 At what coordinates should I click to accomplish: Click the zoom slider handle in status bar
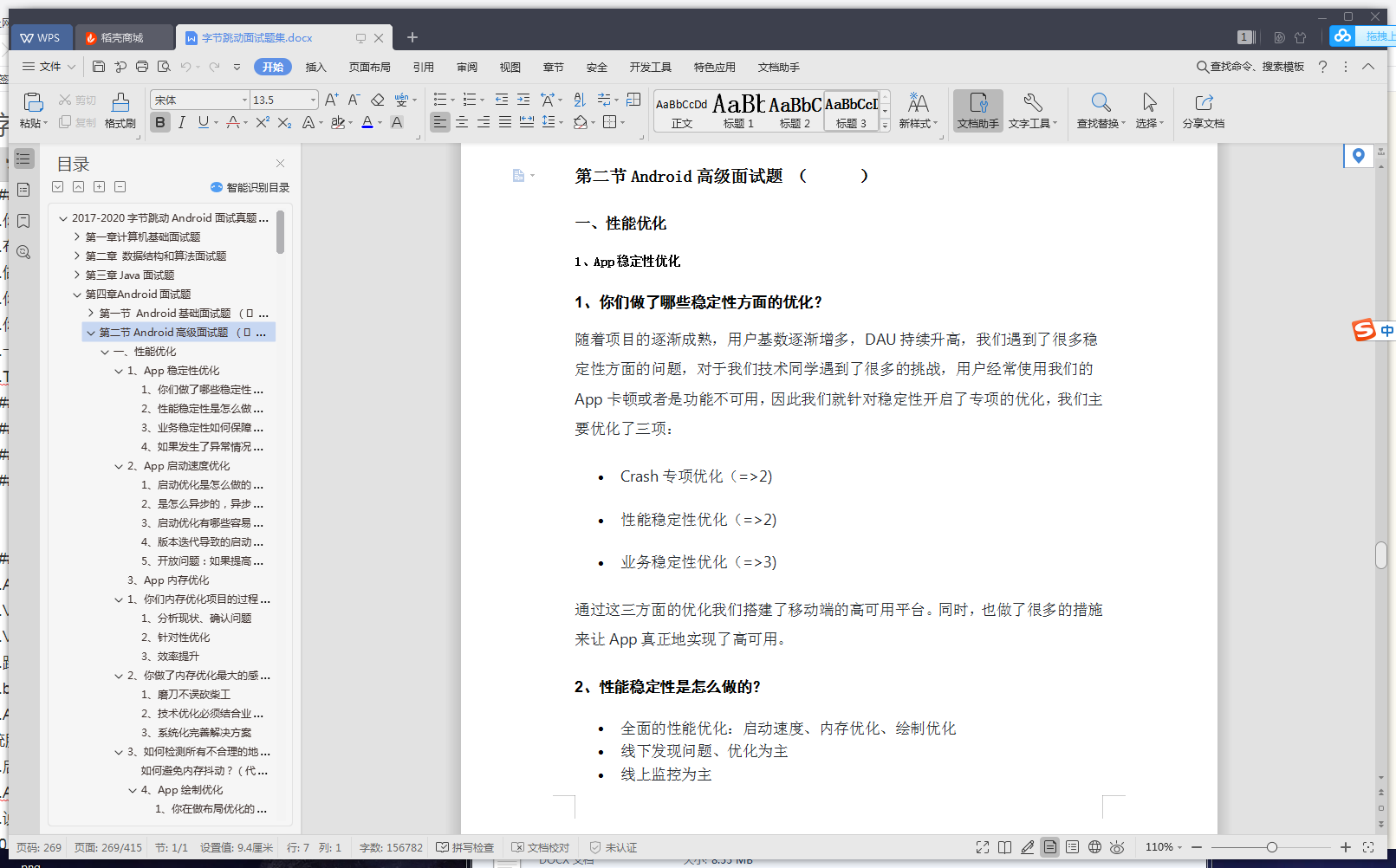[1272, 847]
